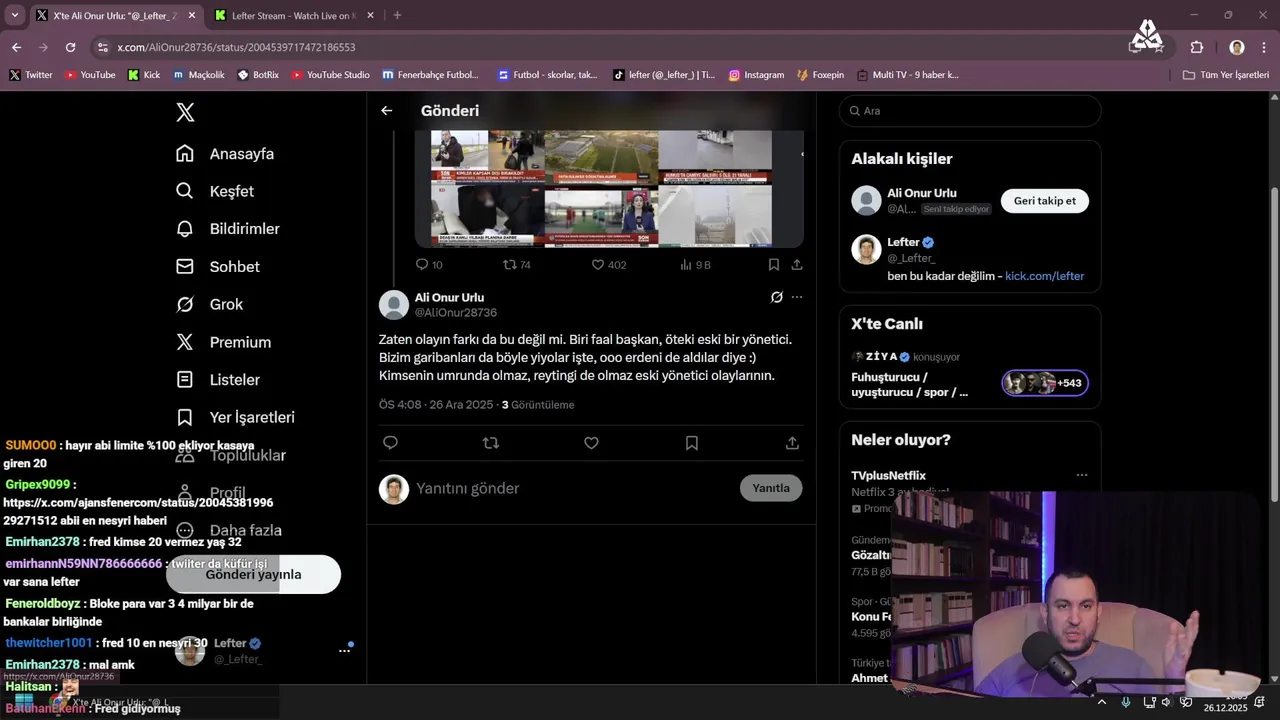1280x720 pixels.
Task: Click taskbar volume icon
Action: pos(1166,702)
